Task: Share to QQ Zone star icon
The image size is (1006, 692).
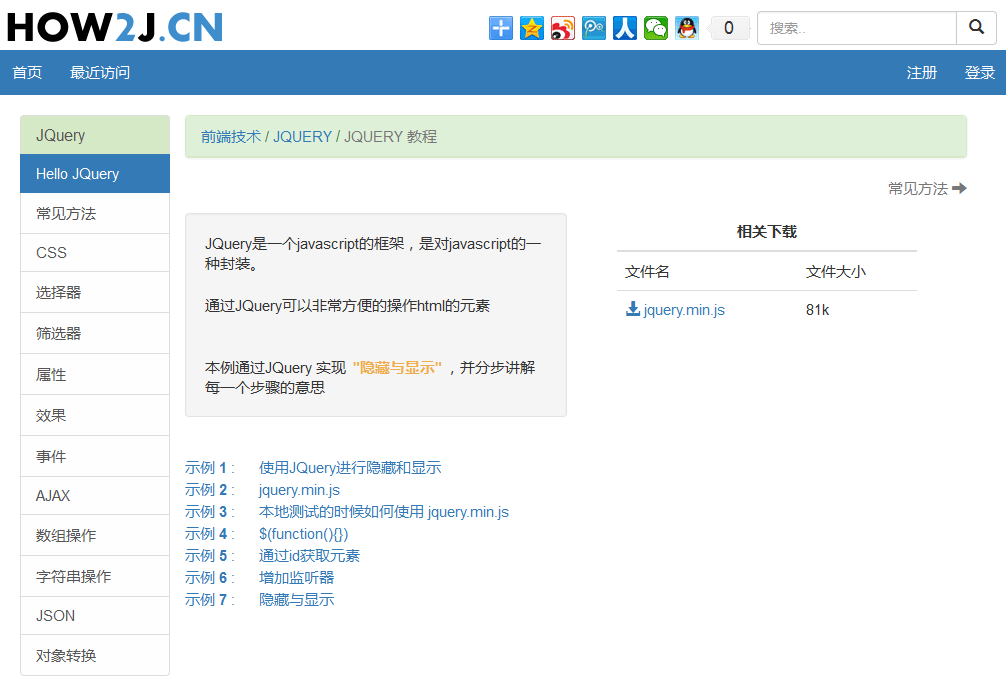Action: 532,28
